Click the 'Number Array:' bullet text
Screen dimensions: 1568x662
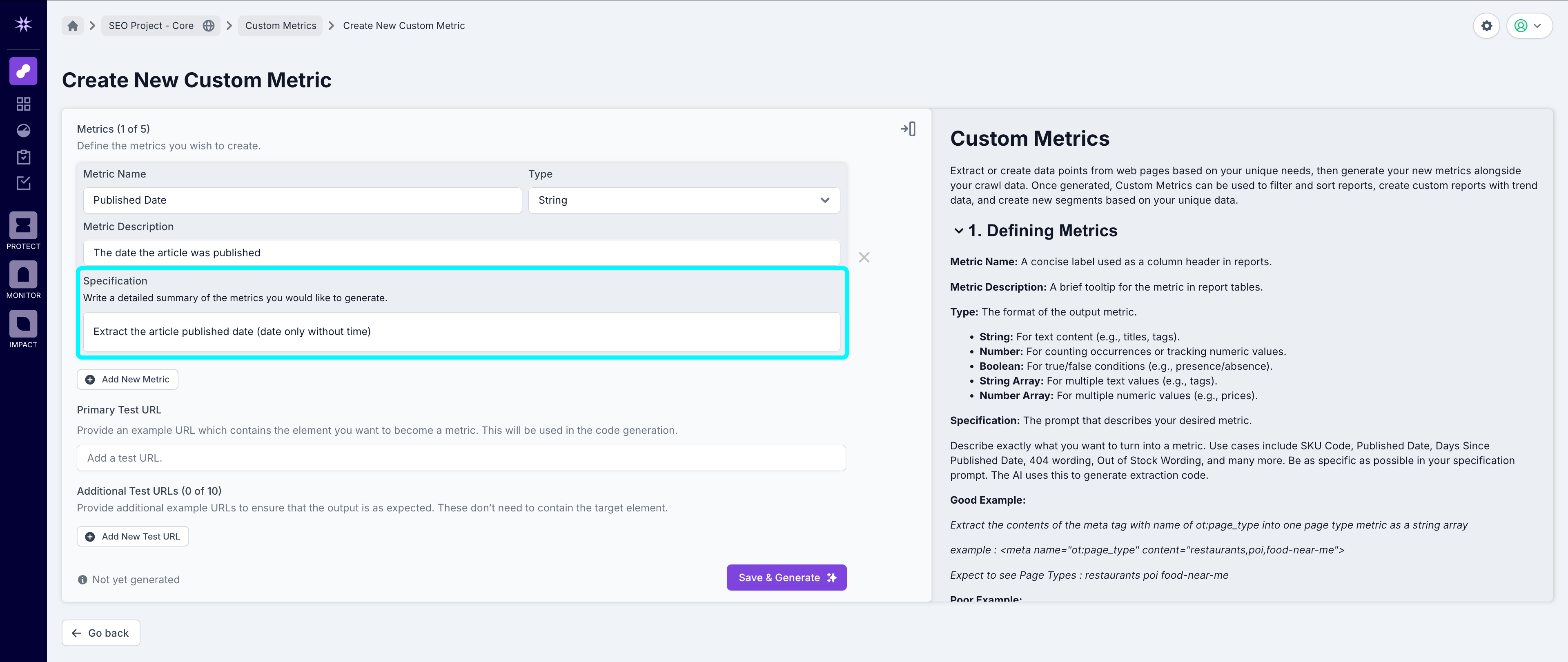coord(1016,395)
